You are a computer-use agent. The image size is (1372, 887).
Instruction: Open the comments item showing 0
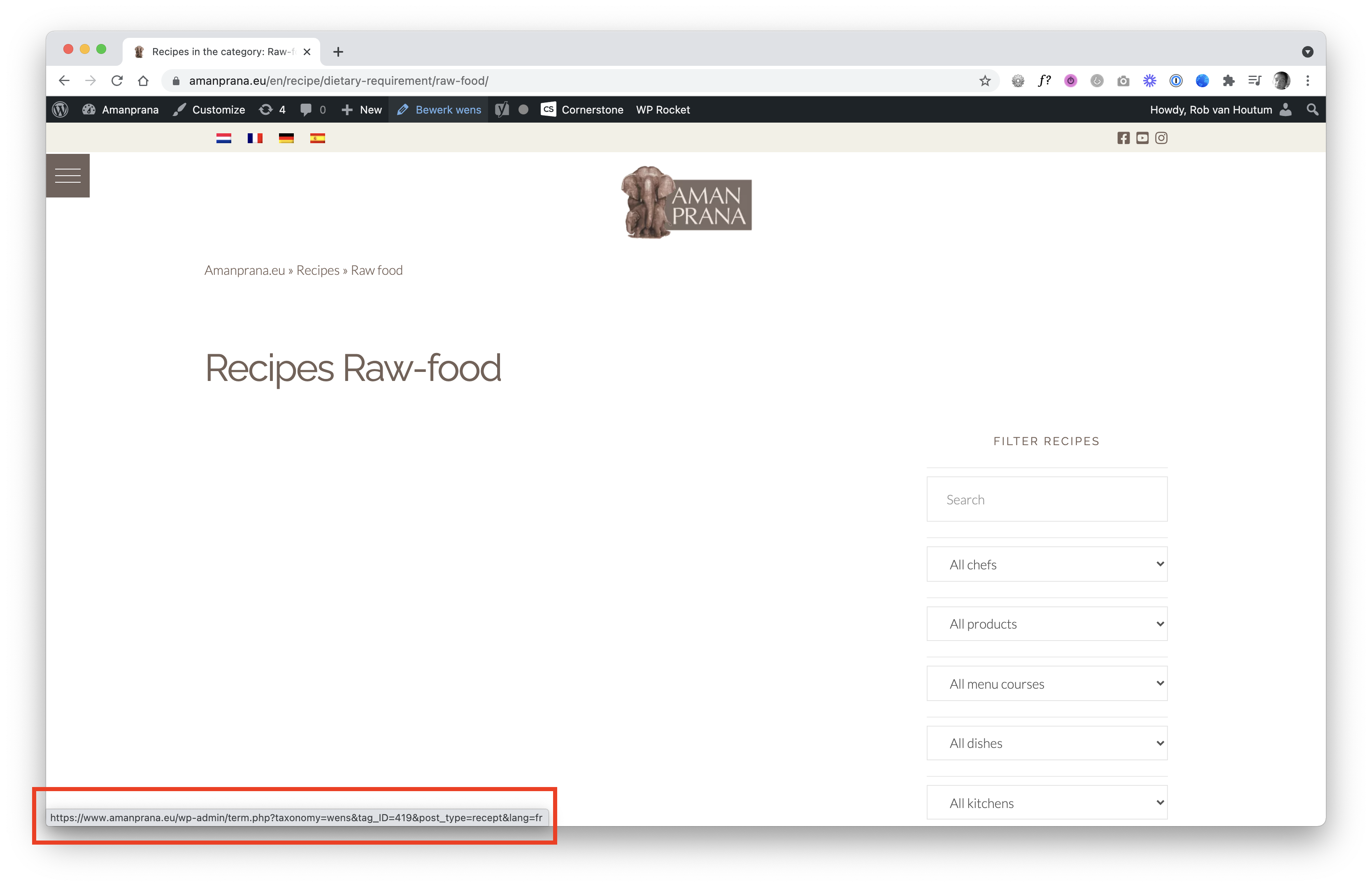[x=313, y=109]
